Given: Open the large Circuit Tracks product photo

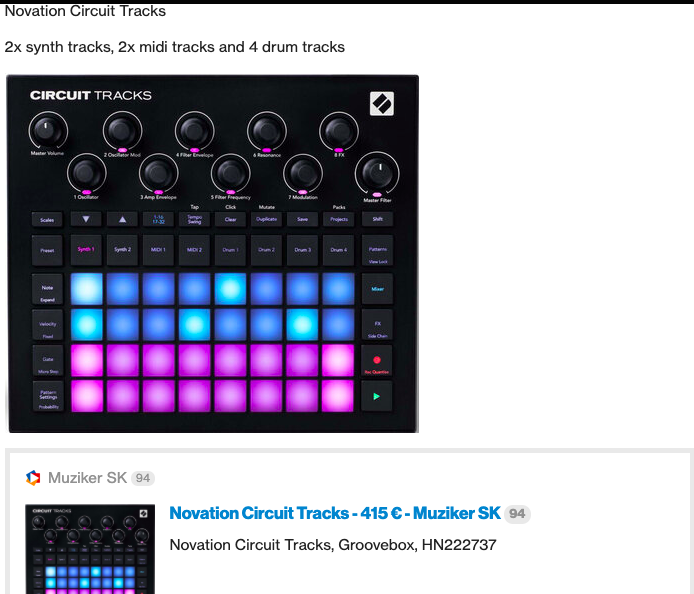Looking at the screenshot, I should click(212, 254).
